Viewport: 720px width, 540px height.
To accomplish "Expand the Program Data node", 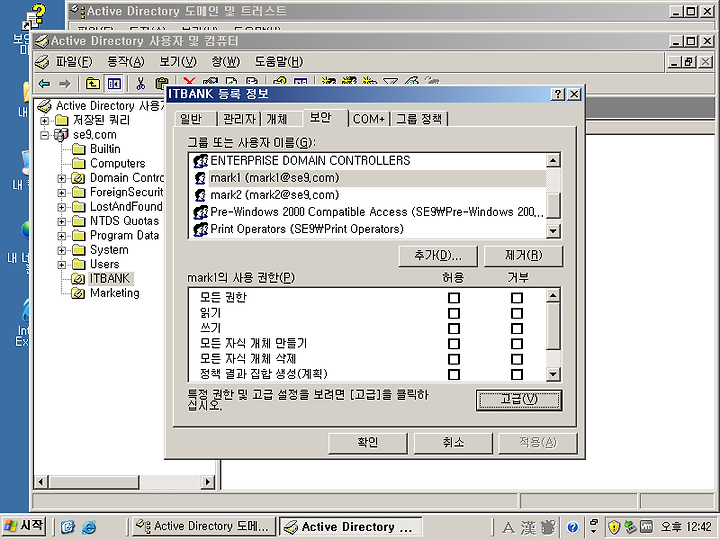I will pyautogui.click(x=62, y=236).
